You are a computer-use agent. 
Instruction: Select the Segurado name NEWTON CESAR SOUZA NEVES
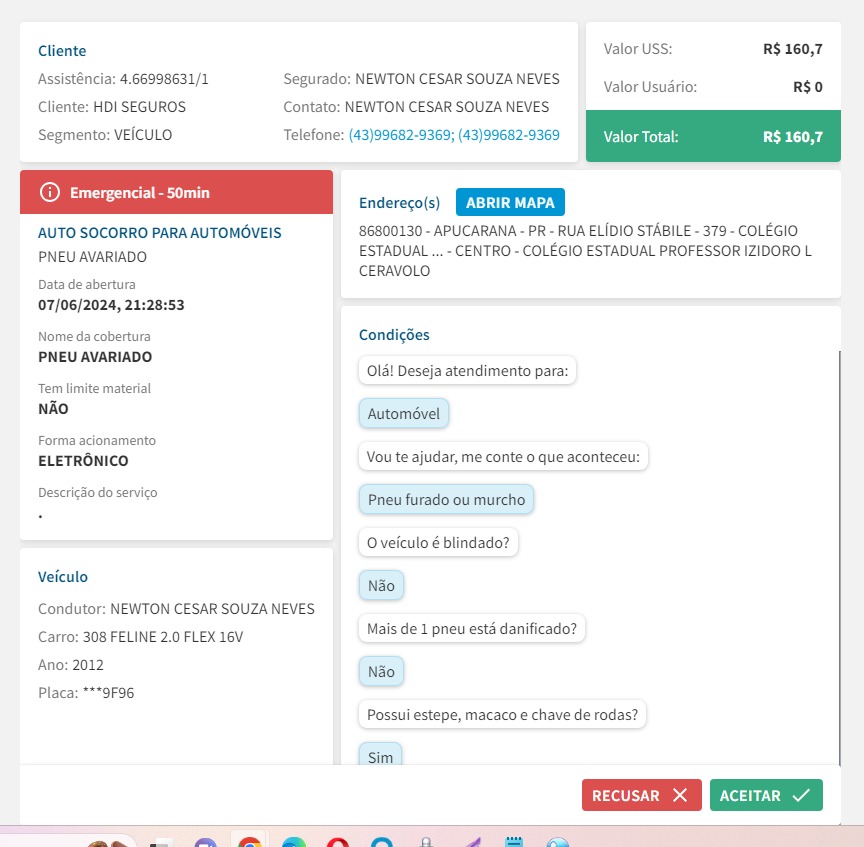tap(457, 79)
